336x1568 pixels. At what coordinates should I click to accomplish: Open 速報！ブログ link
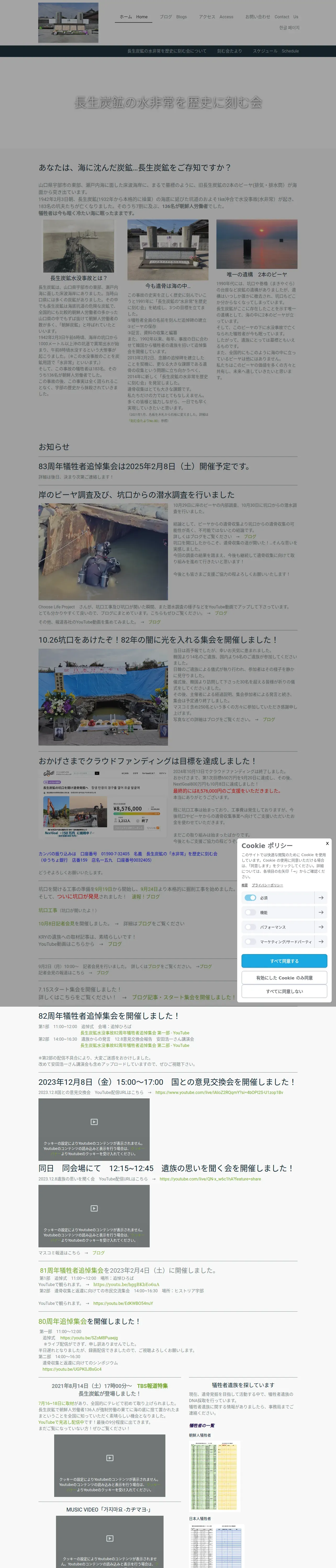coord(146,897)
